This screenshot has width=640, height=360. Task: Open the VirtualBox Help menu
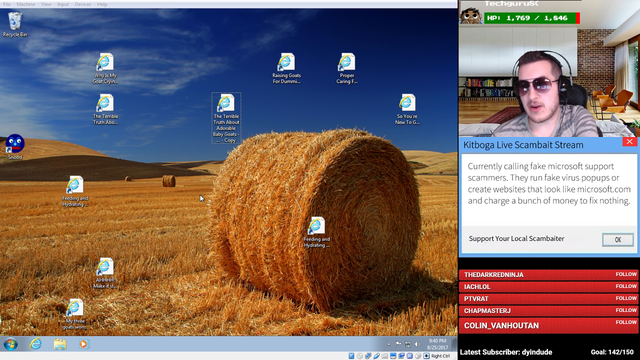pyautogui.click(x=102, y=4)
